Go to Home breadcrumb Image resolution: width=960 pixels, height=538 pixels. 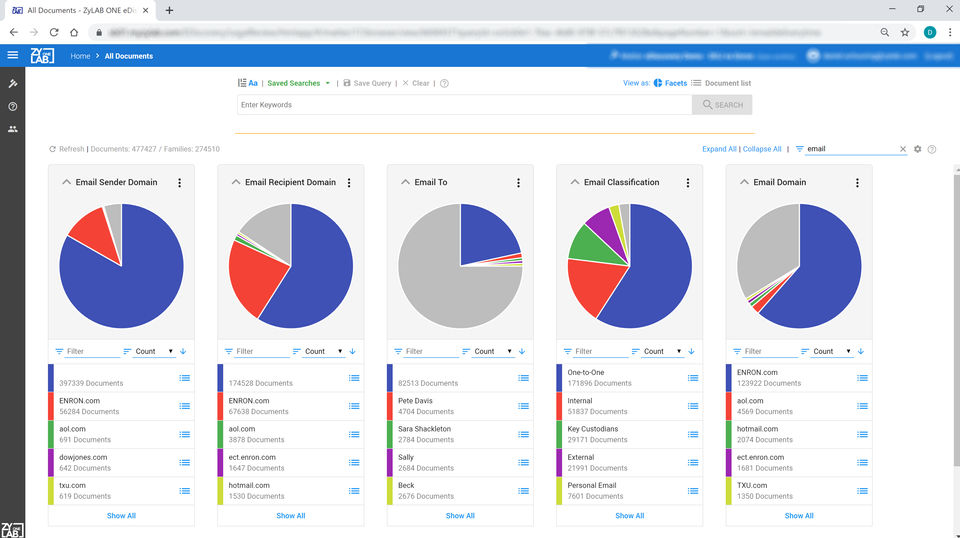[80, 56]
